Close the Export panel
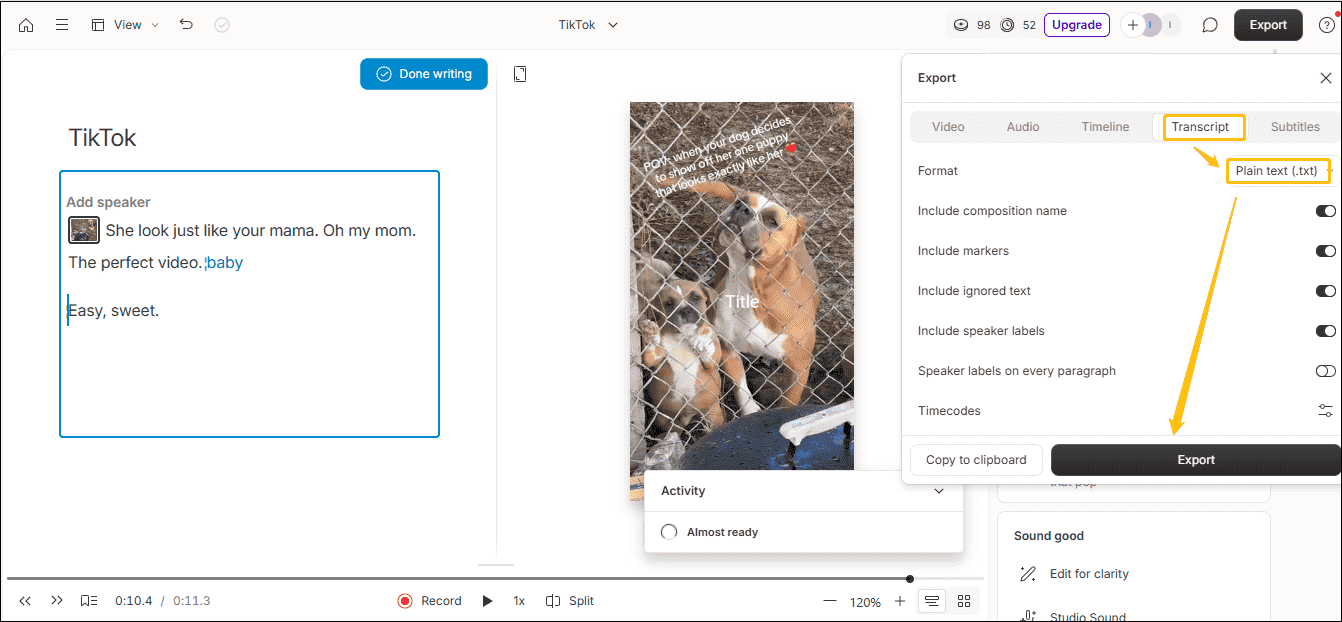The height and width of the screenshot is (622, 1342). click(1326, 78)
